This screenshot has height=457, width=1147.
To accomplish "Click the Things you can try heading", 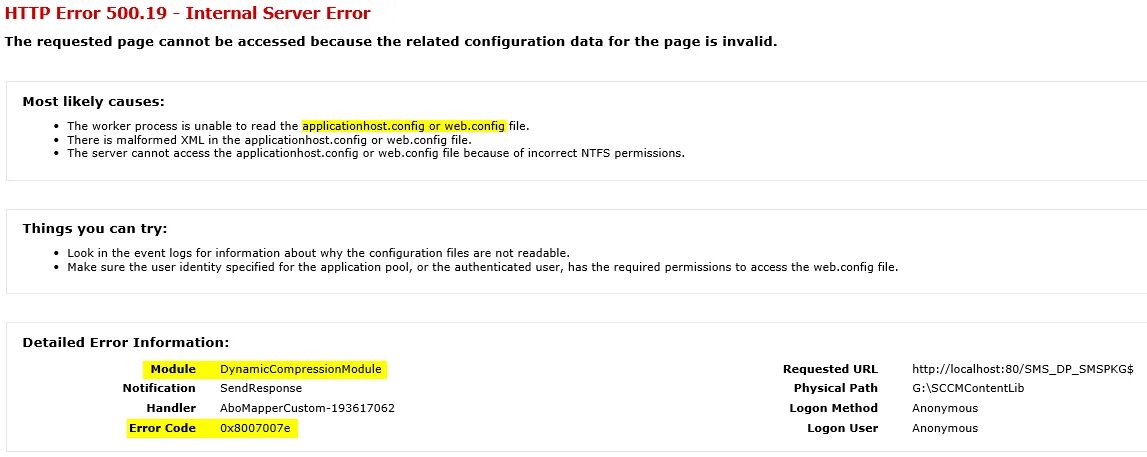I will click(x=95, y=228).
